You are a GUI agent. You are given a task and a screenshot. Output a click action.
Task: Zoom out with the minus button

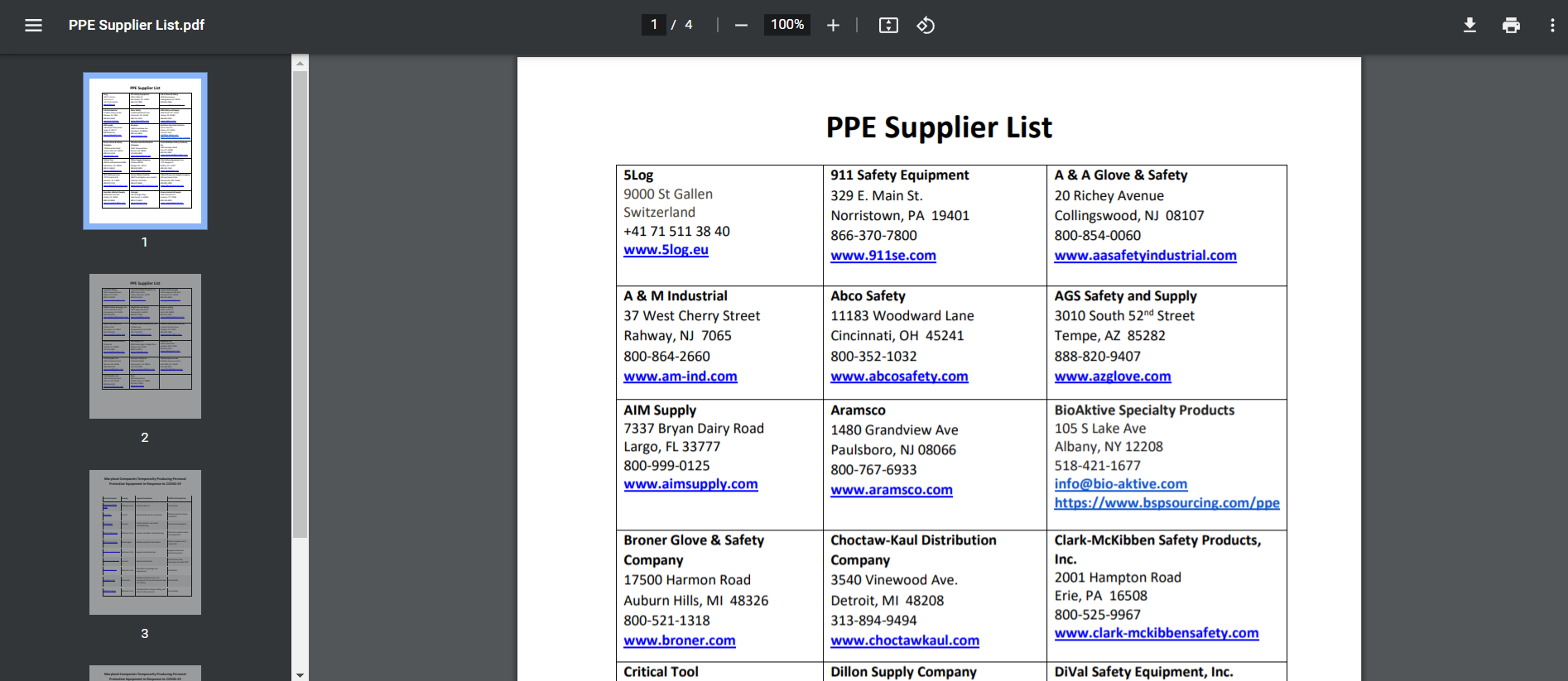(x=741, y=26)
